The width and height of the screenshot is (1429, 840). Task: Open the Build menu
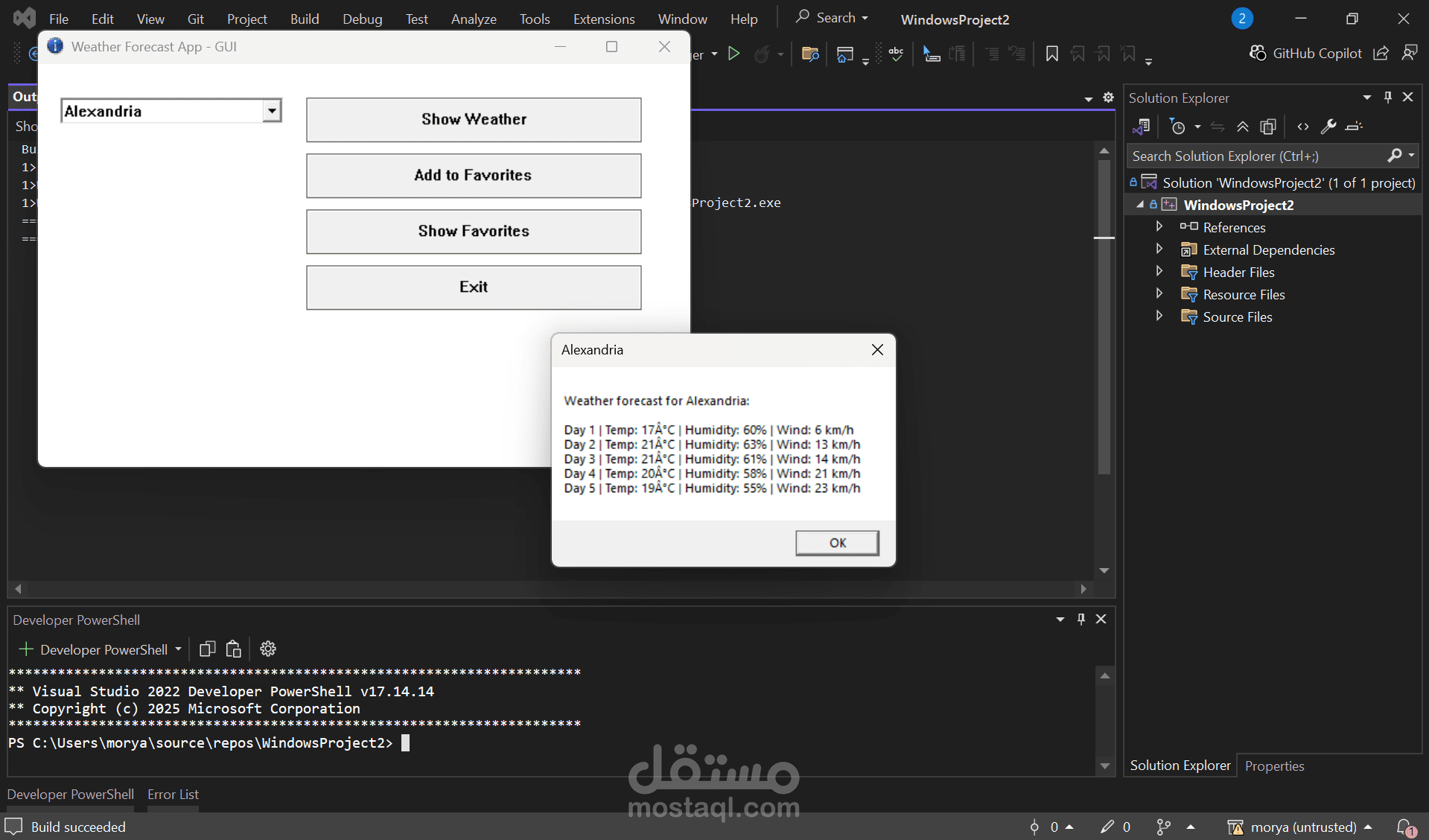pyautogui.click(x=305, y=19)
